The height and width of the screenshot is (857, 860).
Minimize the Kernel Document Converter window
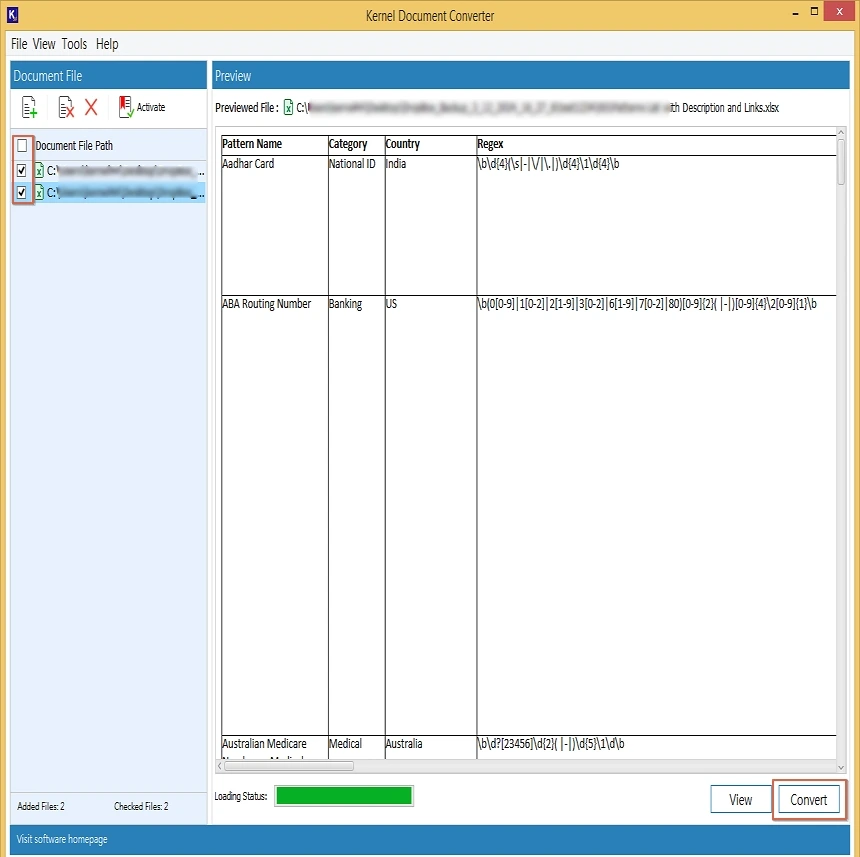click(795, 13)
